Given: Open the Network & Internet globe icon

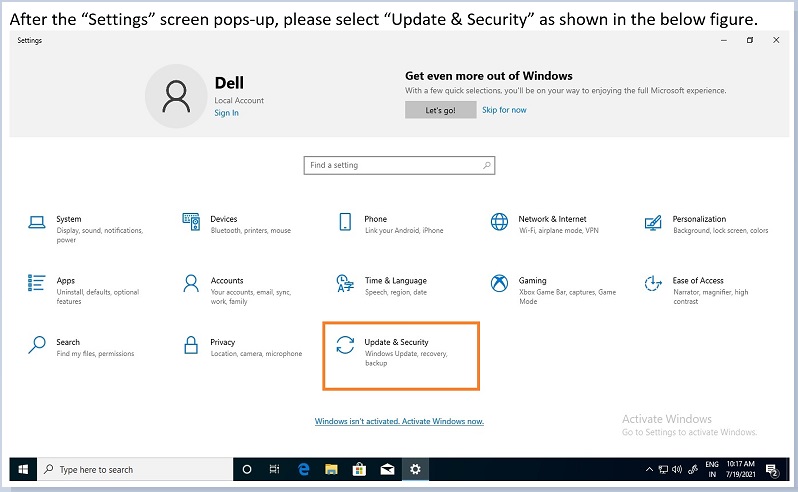Looking at the screenshot, I should 499,222.
